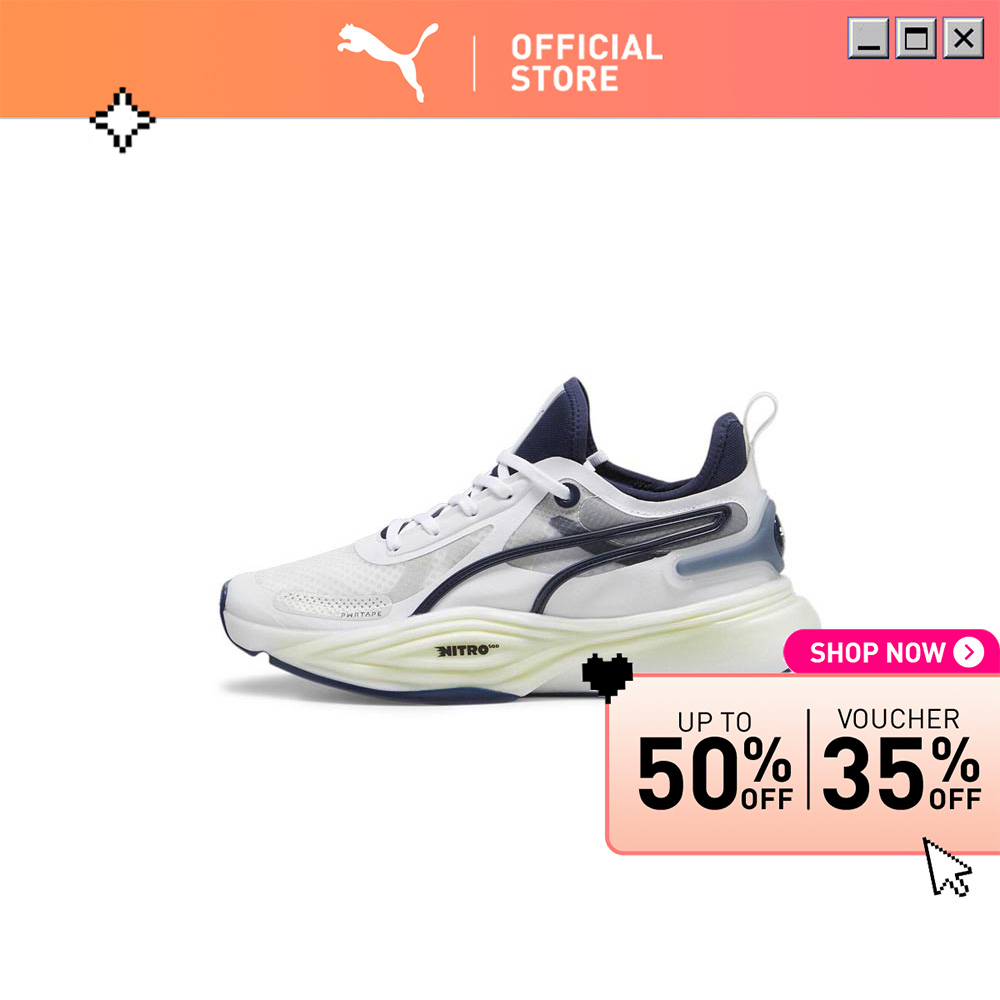The width and height of the screenshot is (1000, 1000).
Task: Close the retro window with X
Action: click(x=963, y=38)
